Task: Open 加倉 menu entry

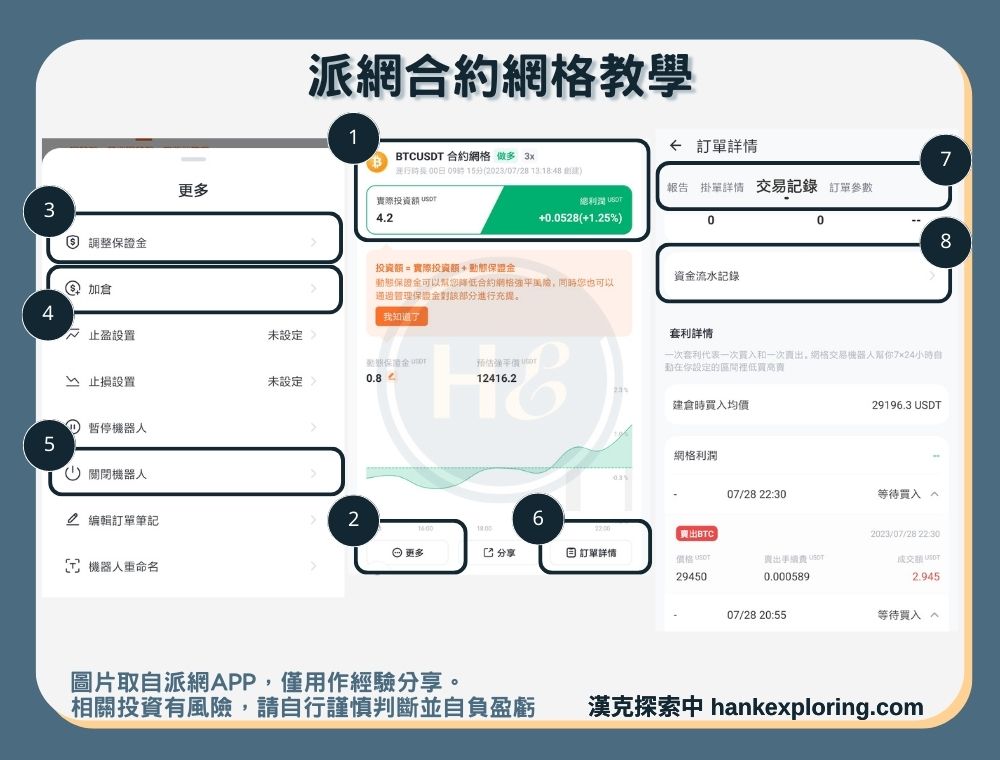Action: (x=193, y=289)
